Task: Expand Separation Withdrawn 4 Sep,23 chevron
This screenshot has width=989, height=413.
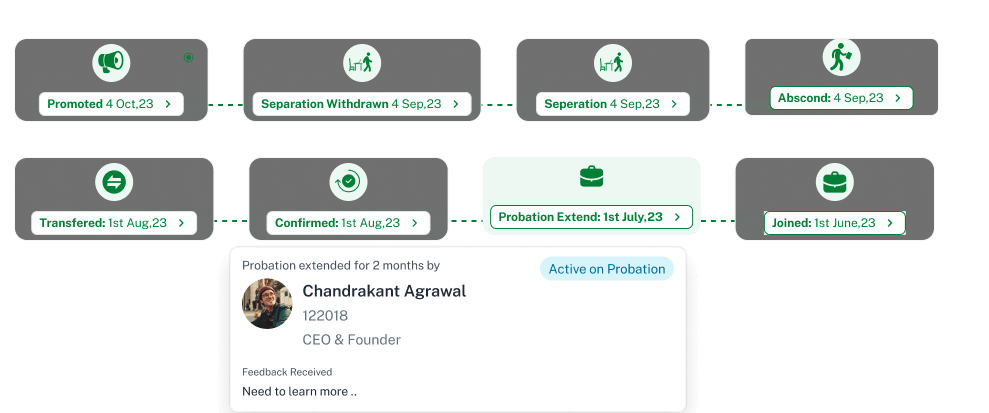Action: [455, 104]
